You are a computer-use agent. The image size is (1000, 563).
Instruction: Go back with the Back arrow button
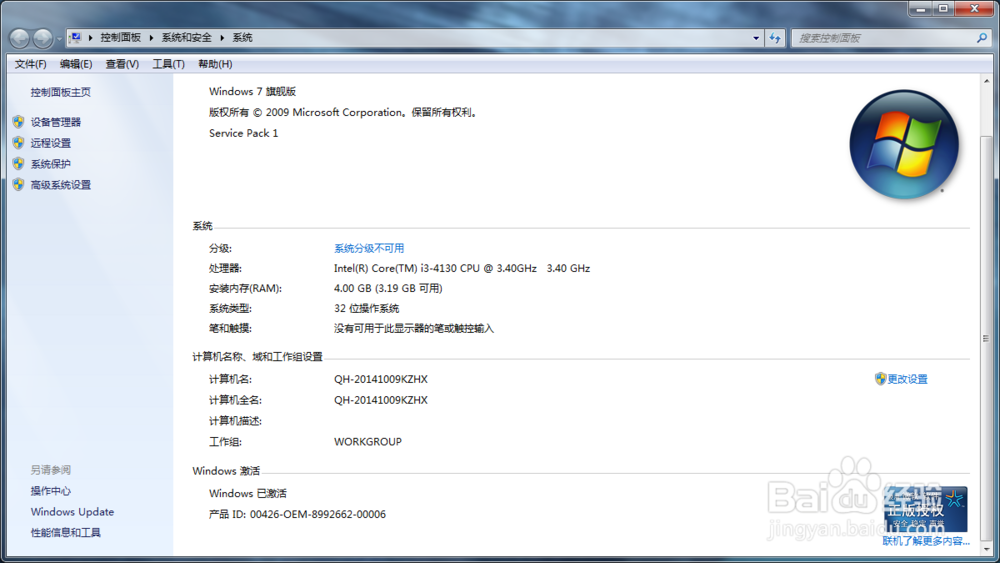click(19, 38)
